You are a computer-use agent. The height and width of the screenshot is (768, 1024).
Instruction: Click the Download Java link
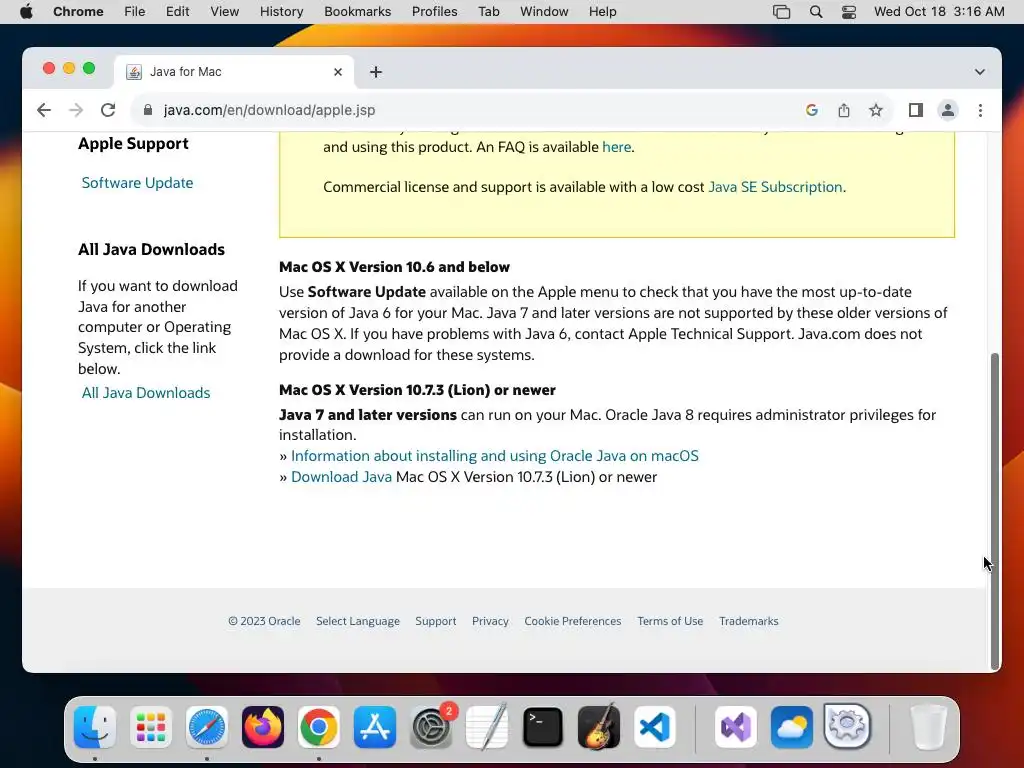point(341,477)
